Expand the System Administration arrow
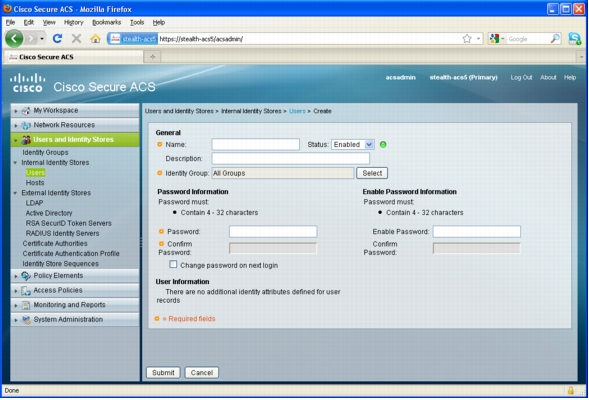The image size is (589, 400). coord(16,320)
